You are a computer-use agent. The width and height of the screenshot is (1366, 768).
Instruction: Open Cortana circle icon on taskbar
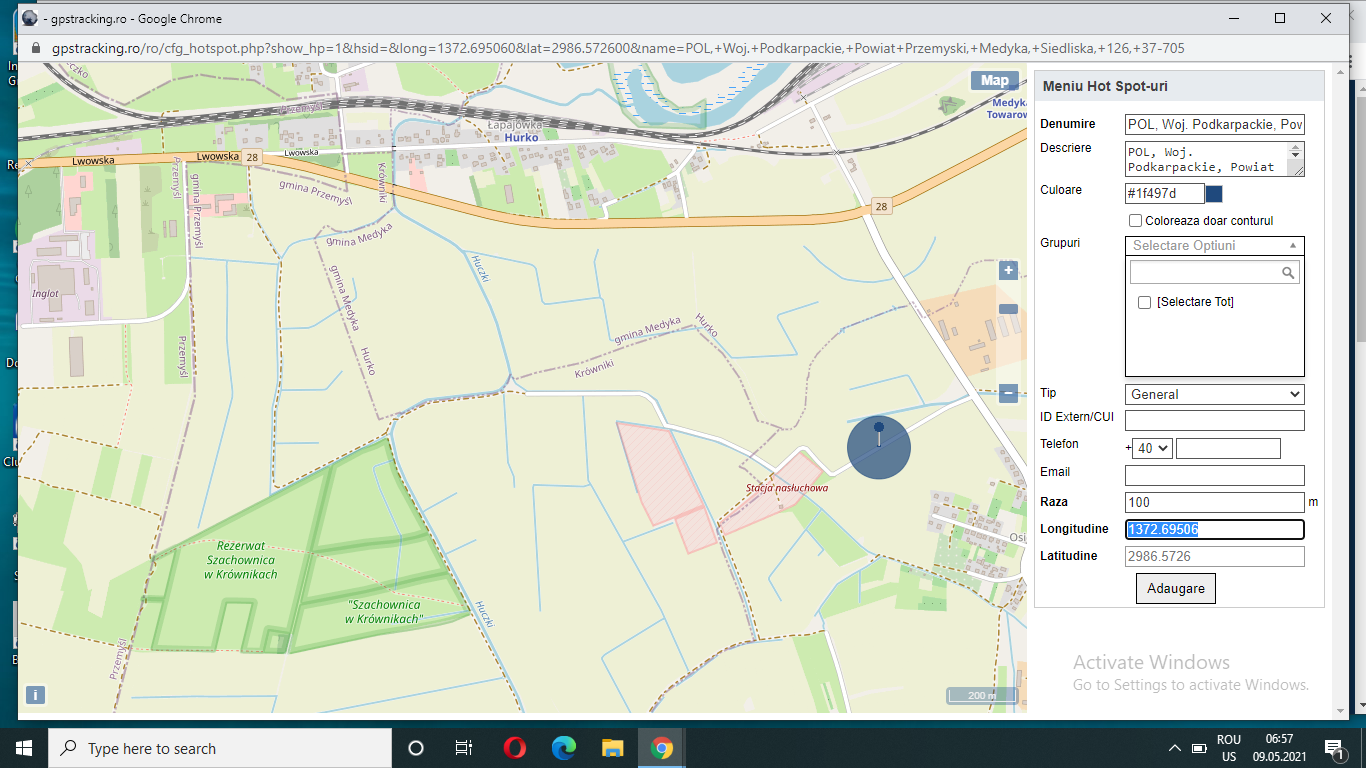416,748
